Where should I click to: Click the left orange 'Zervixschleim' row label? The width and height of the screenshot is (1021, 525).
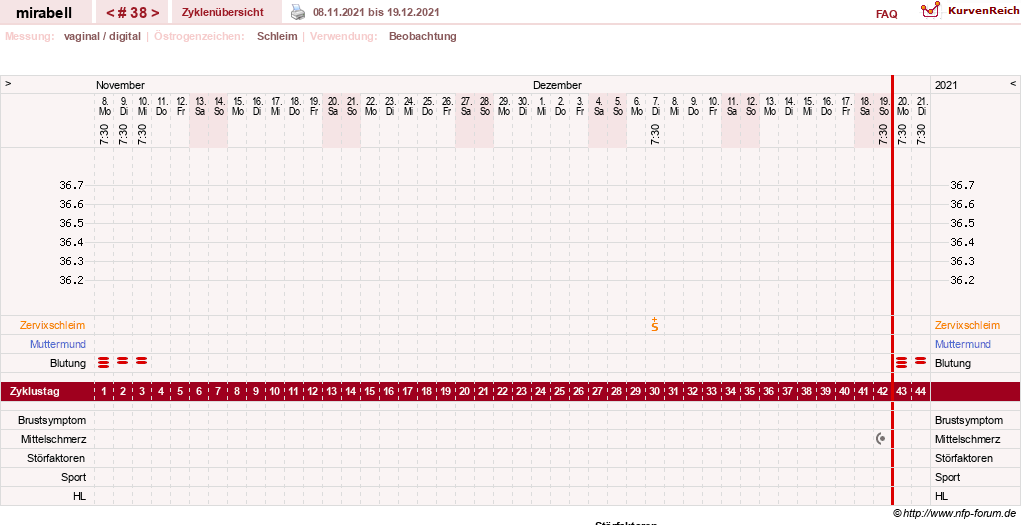(x=52, y=325)
